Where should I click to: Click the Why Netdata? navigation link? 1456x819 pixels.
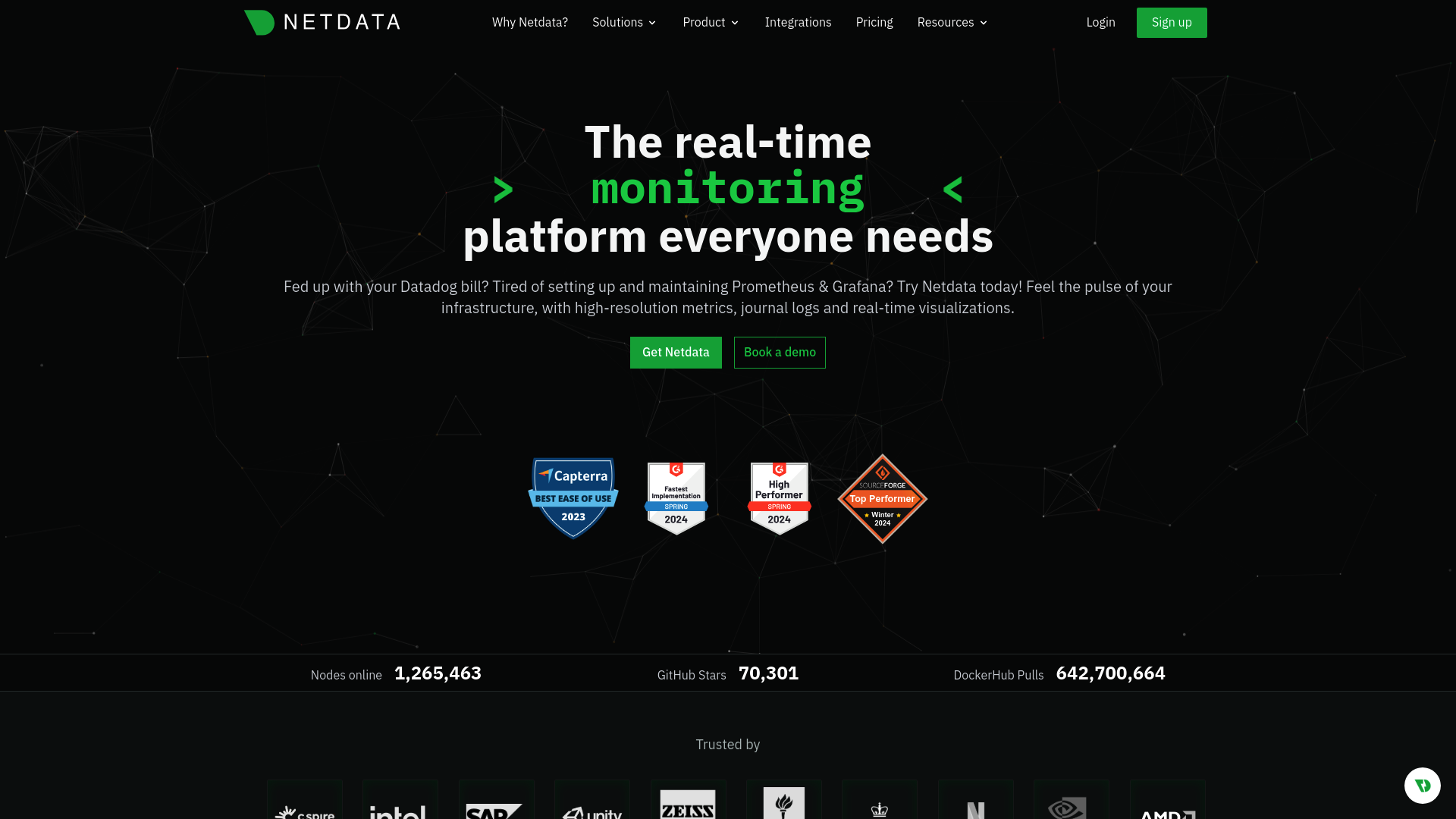pyautogui.click(x=529, y=22)
